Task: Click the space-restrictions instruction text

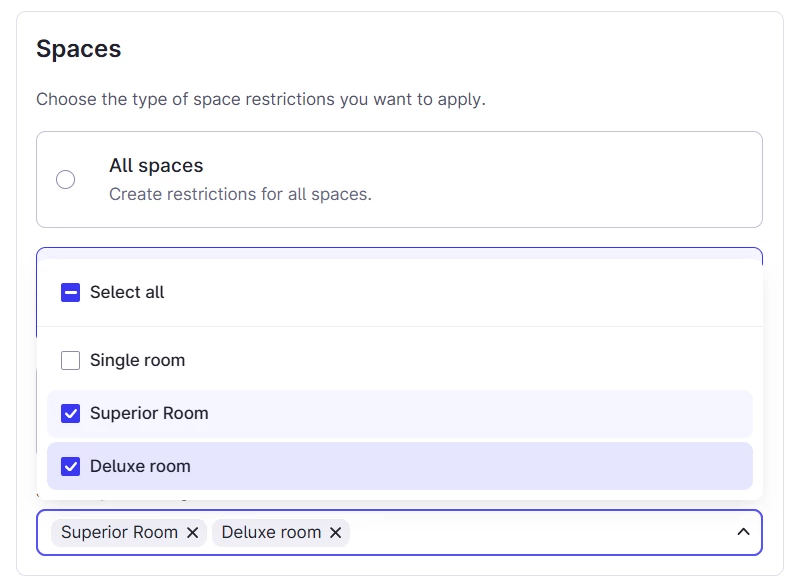Action: click(x=260, y=100)
